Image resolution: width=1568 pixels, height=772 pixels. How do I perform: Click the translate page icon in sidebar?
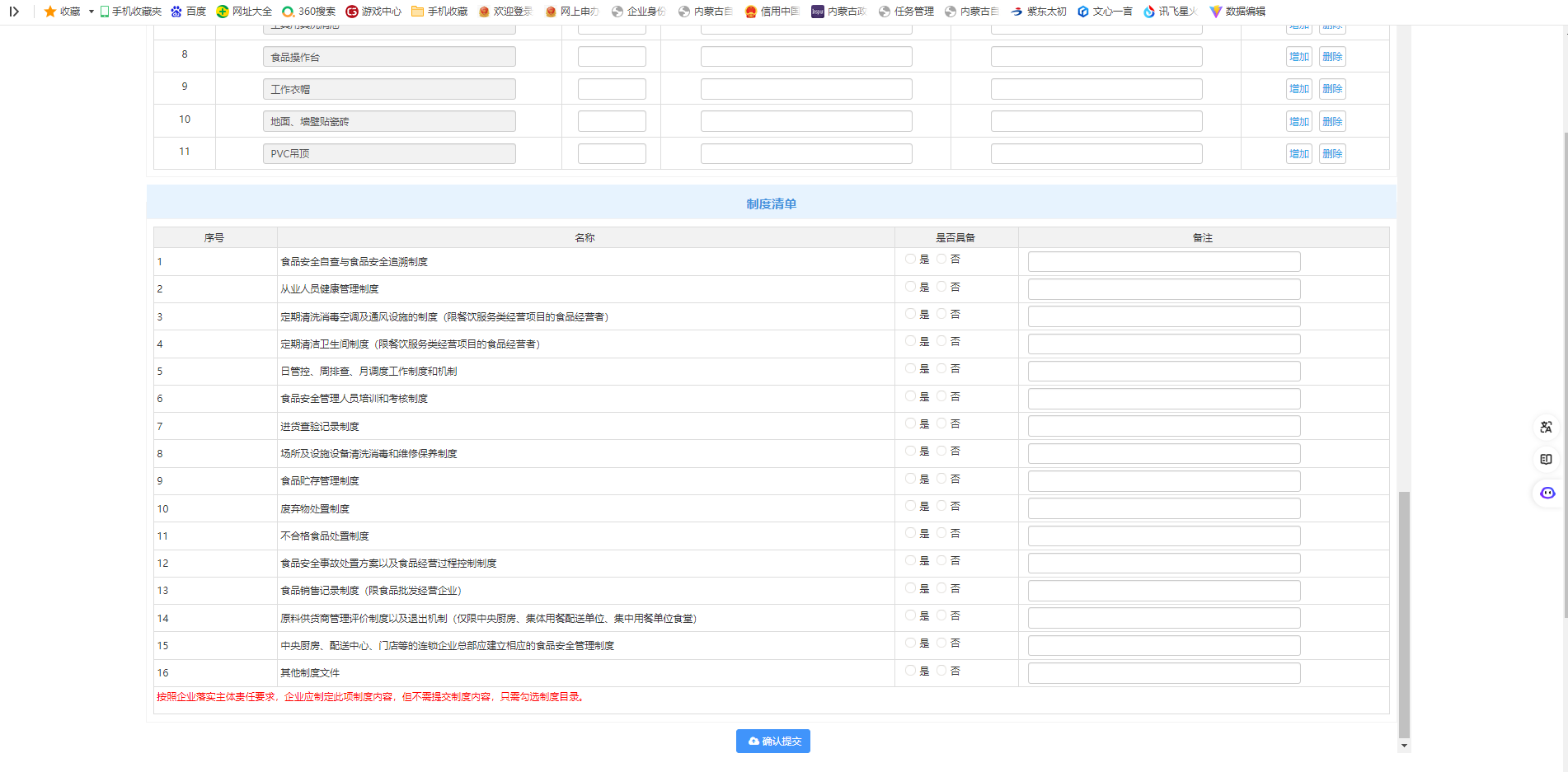coord(1546,427)
